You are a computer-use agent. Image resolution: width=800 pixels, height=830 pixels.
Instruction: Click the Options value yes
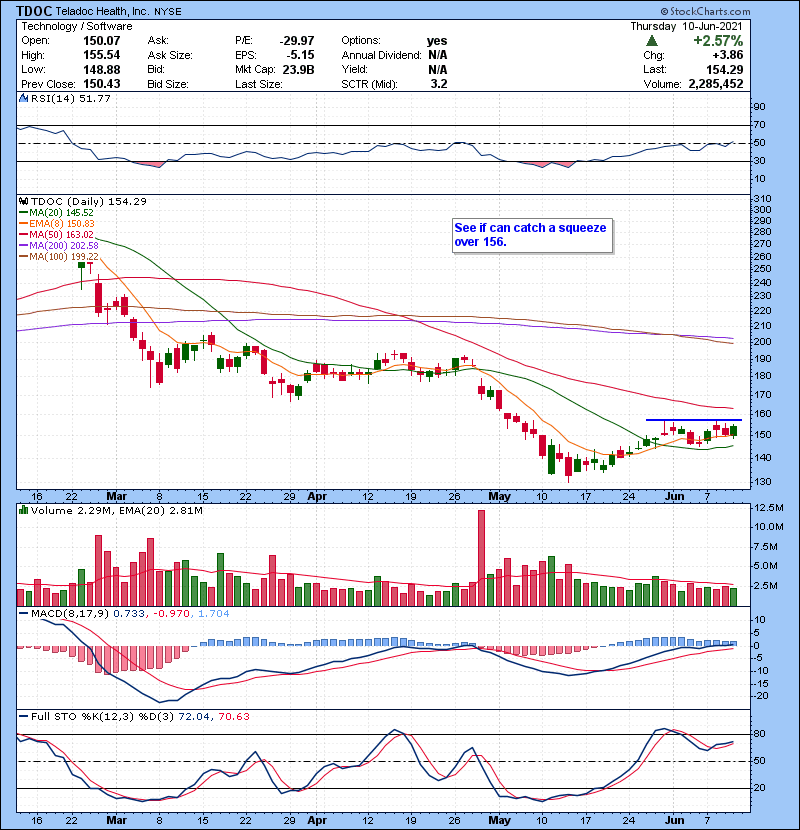437,41
